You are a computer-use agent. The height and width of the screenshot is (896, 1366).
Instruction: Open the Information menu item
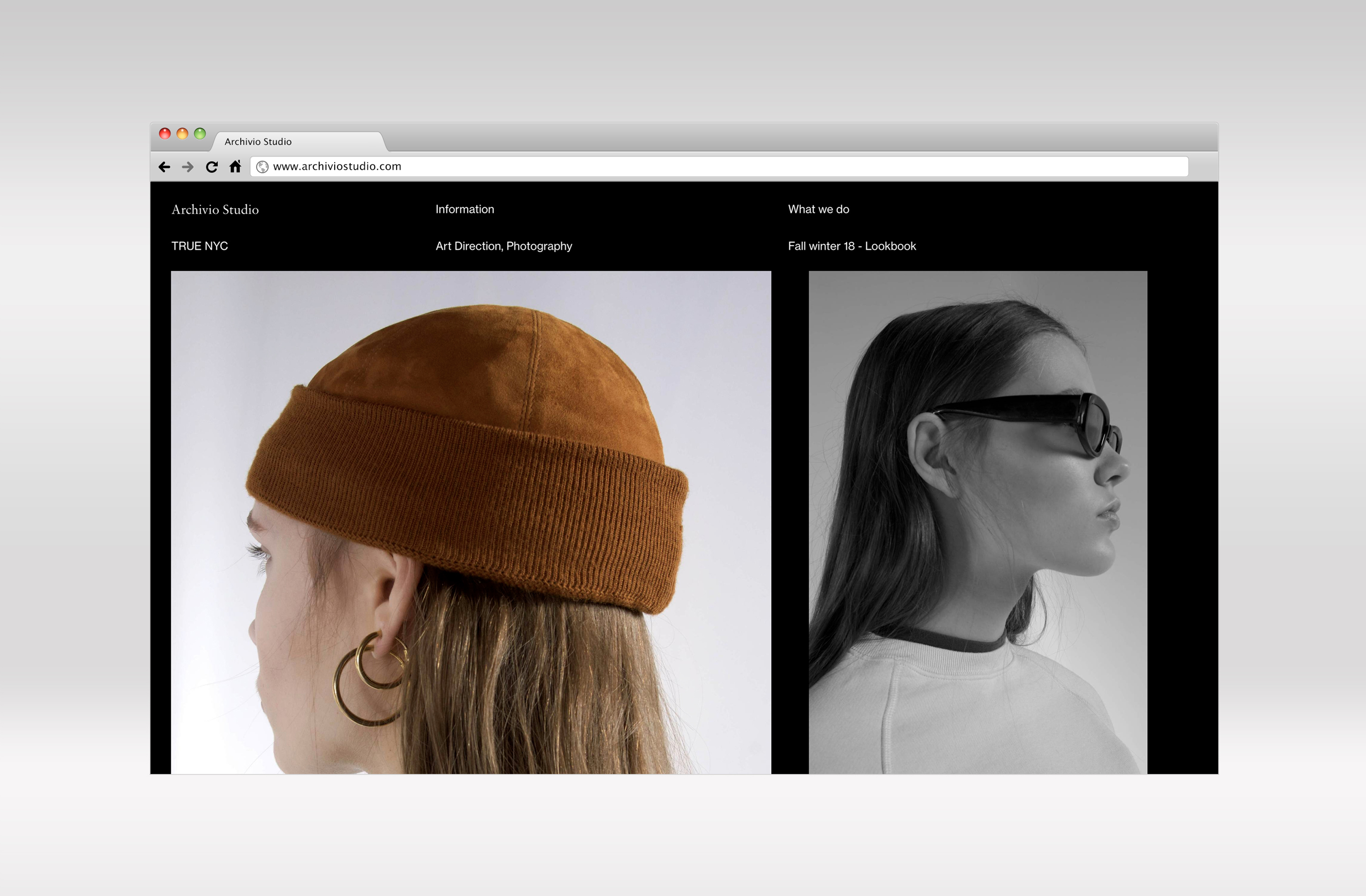pyautogui.click(x=464, y=209)
